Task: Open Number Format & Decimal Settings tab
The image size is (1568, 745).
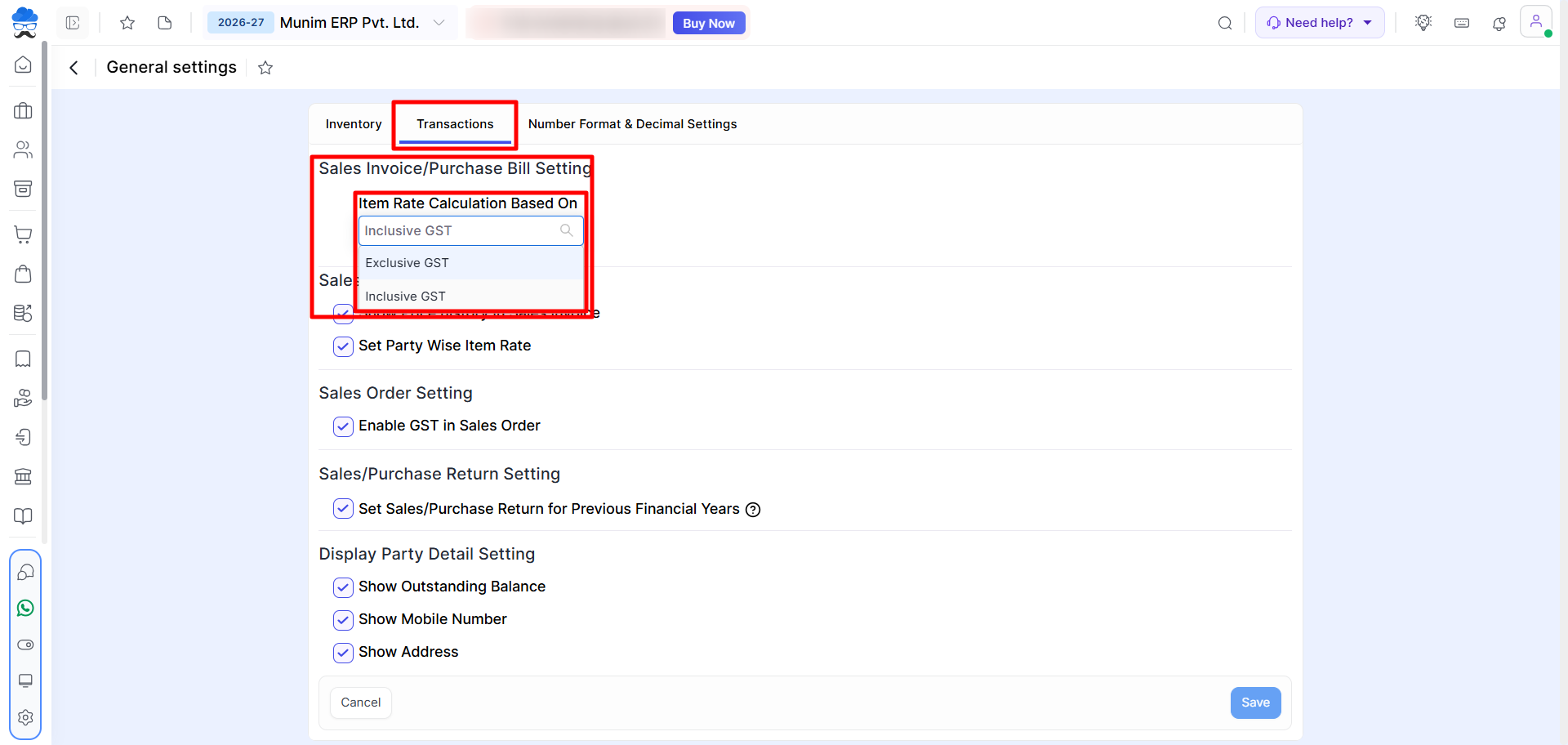Action: [632, 124]
